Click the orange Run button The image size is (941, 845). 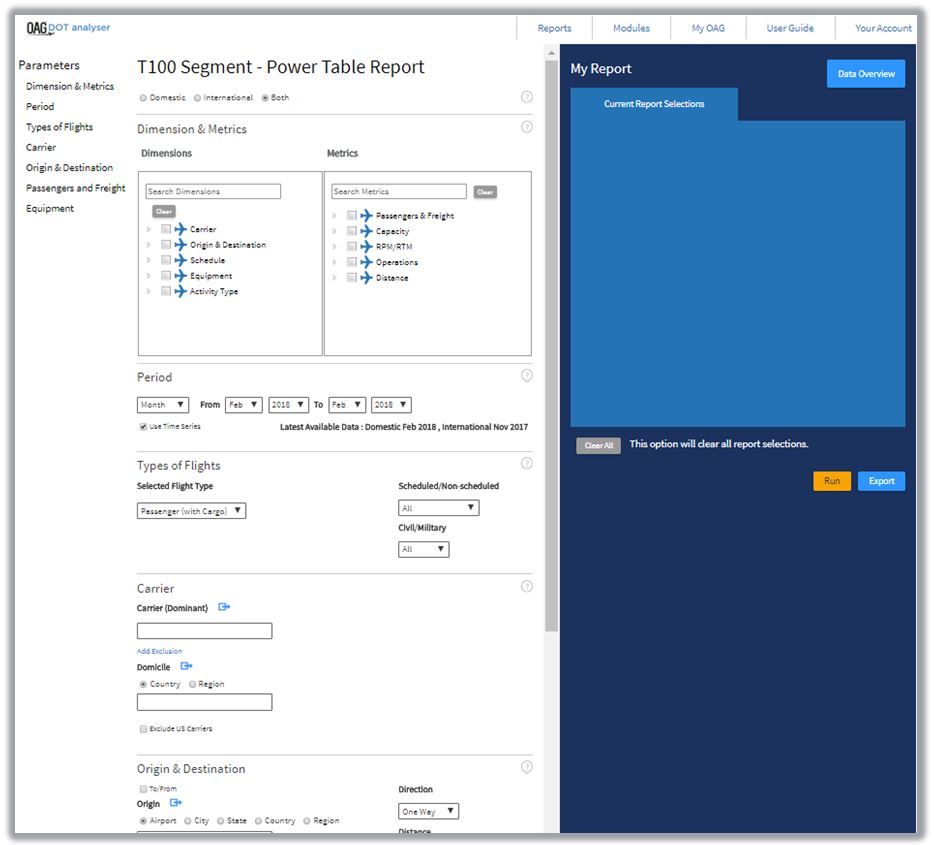(831, 481)
